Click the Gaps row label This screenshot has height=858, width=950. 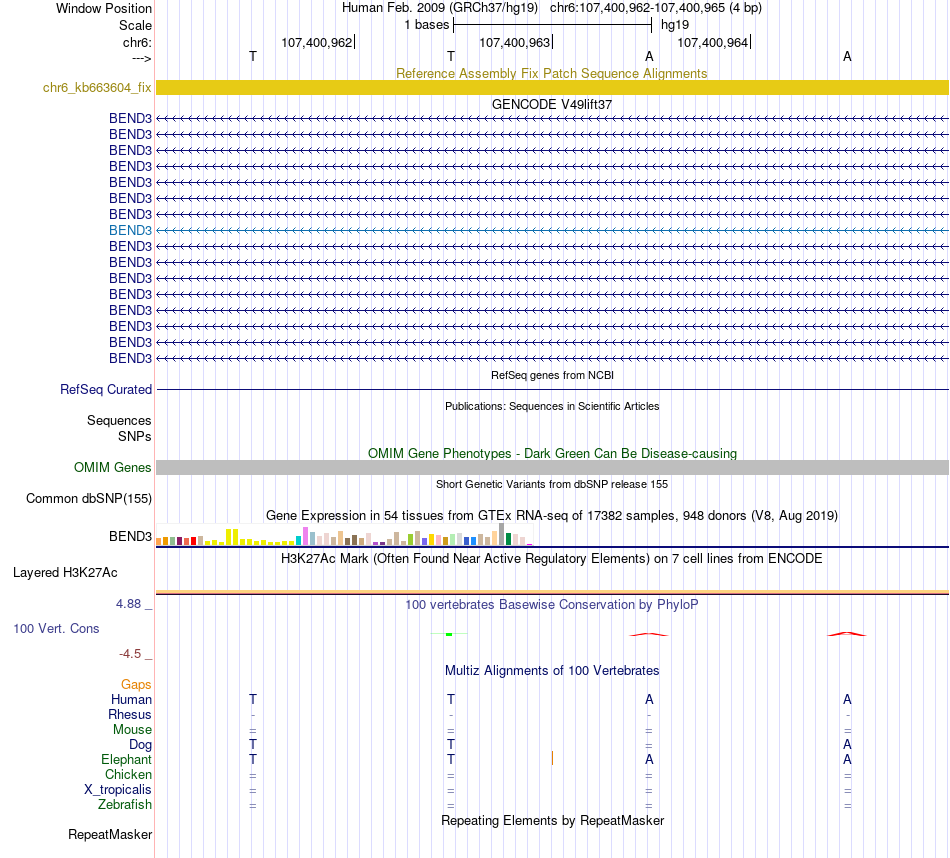click(136, 684)
